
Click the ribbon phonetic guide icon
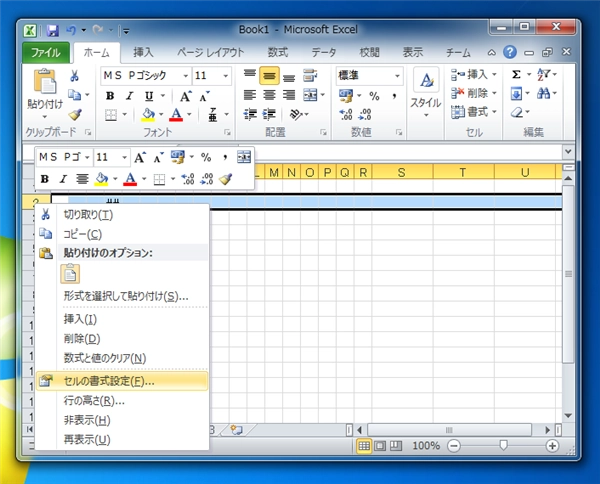point(213,114)
